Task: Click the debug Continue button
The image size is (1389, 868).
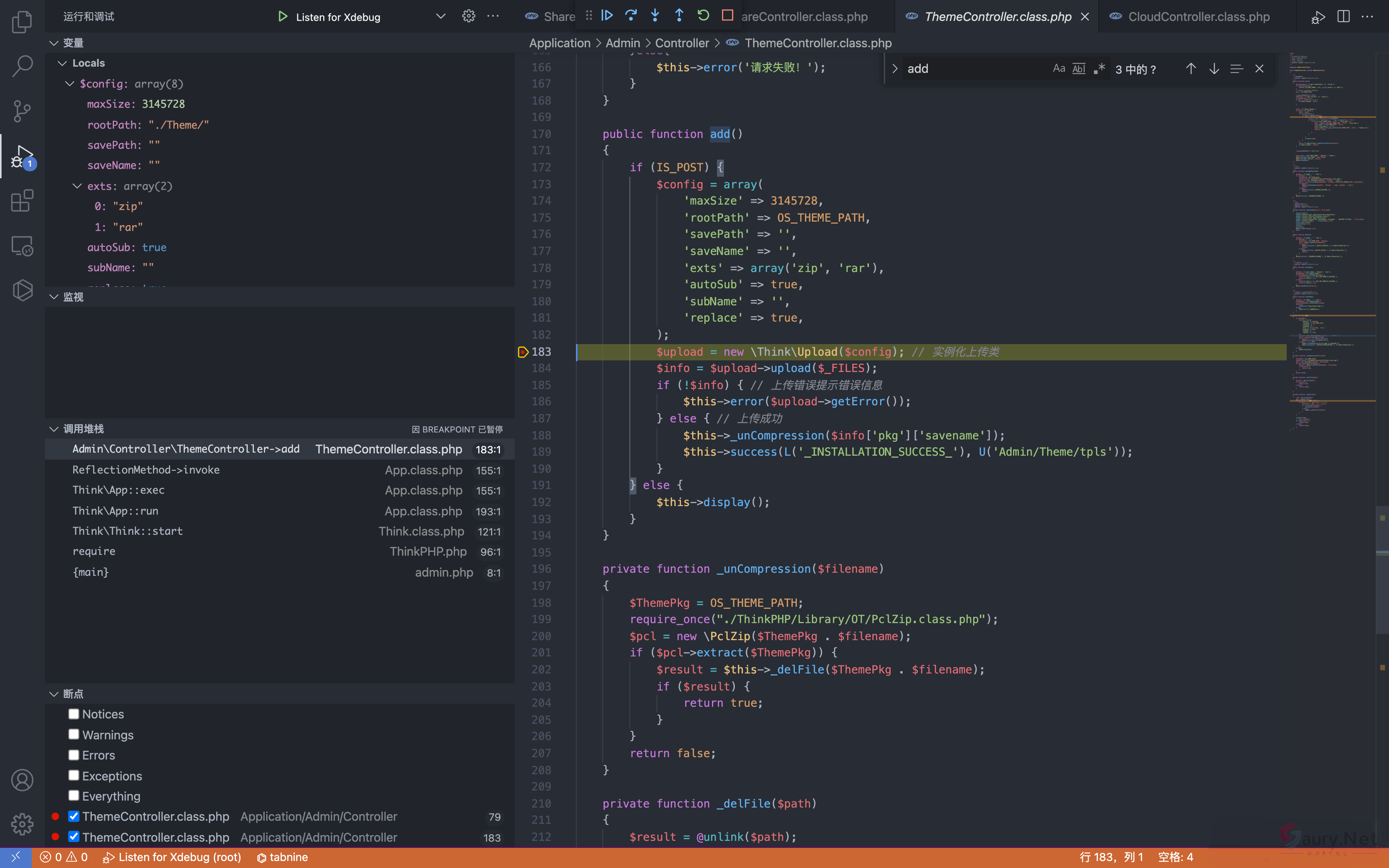Action: [x=607, y=15]
